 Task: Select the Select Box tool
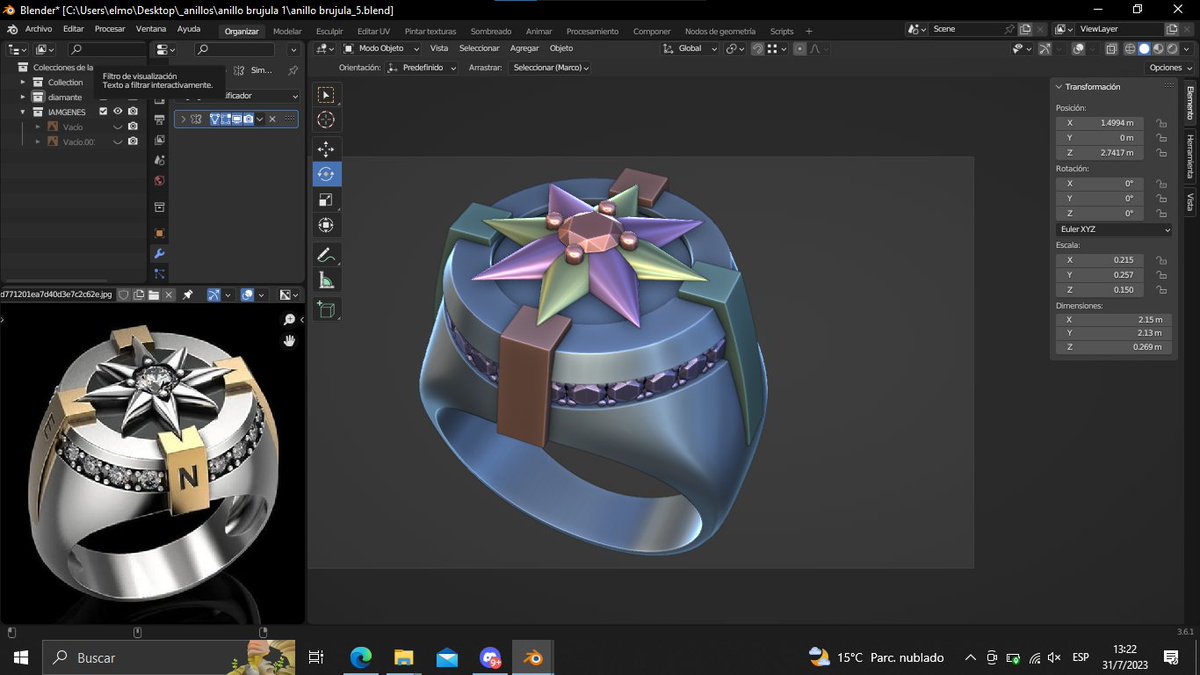326,95
